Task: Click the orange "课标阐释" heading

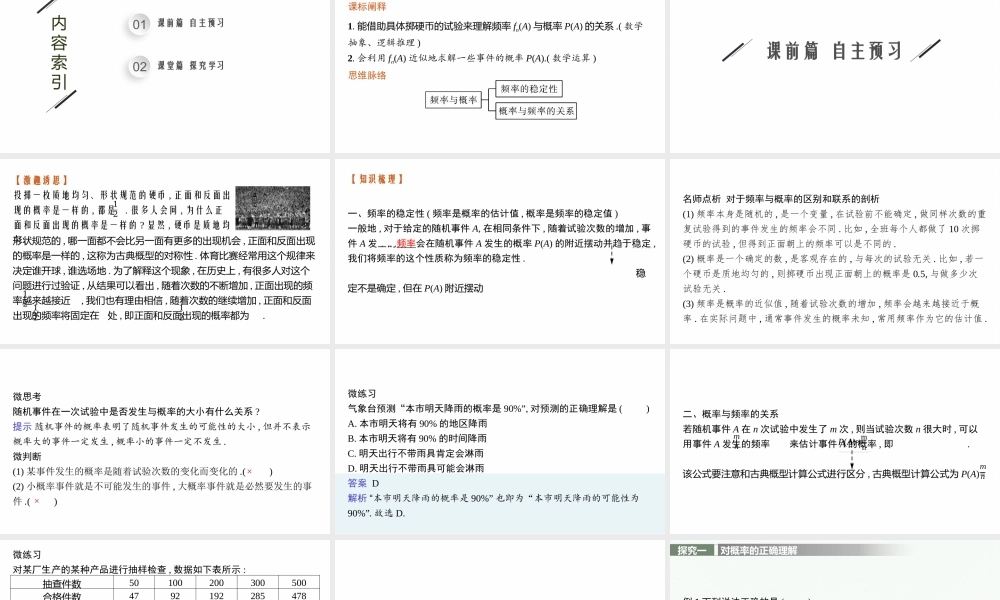Action: click(367, 6)
